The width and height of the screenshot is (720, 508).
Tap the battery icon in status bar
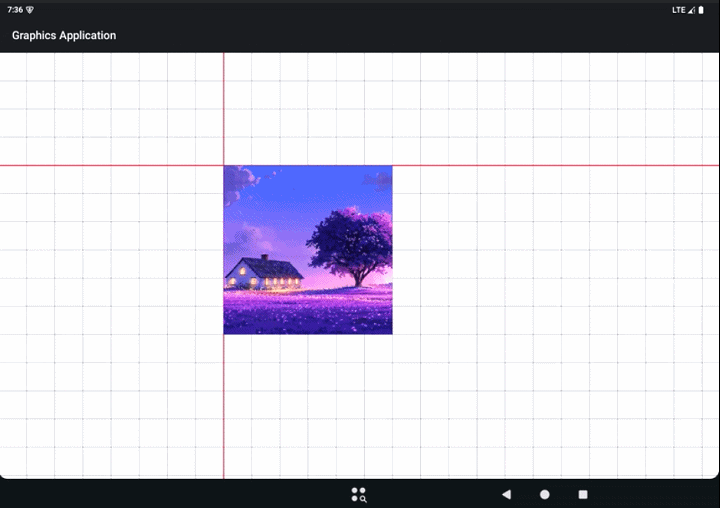click(701, 10)
